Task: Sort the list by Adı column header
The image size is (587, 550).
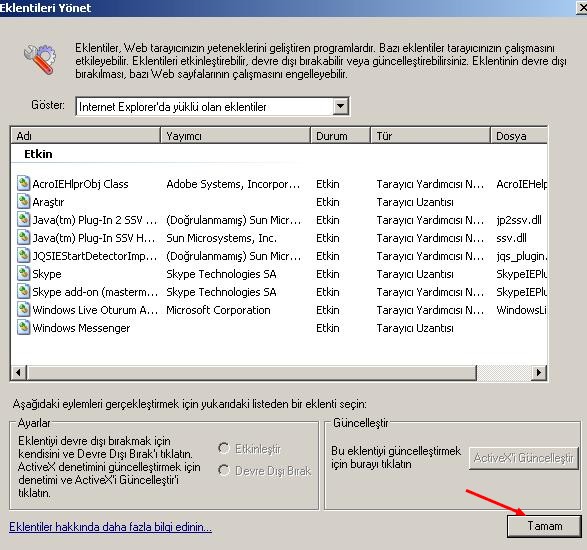Action: pyautogui.click(x=86, y=136)
